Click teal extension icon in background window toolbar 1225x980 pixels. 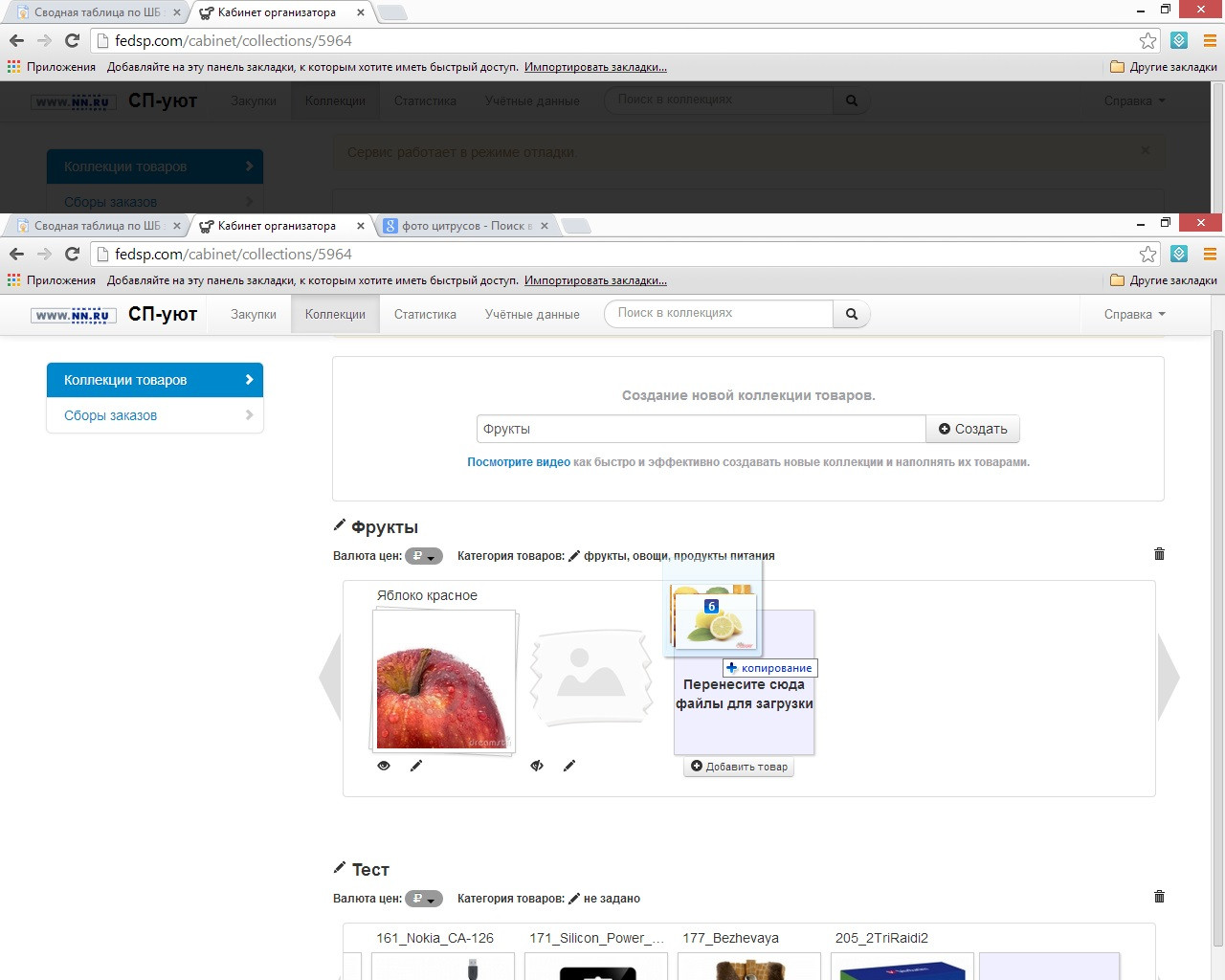click(x=1179, y=40)
